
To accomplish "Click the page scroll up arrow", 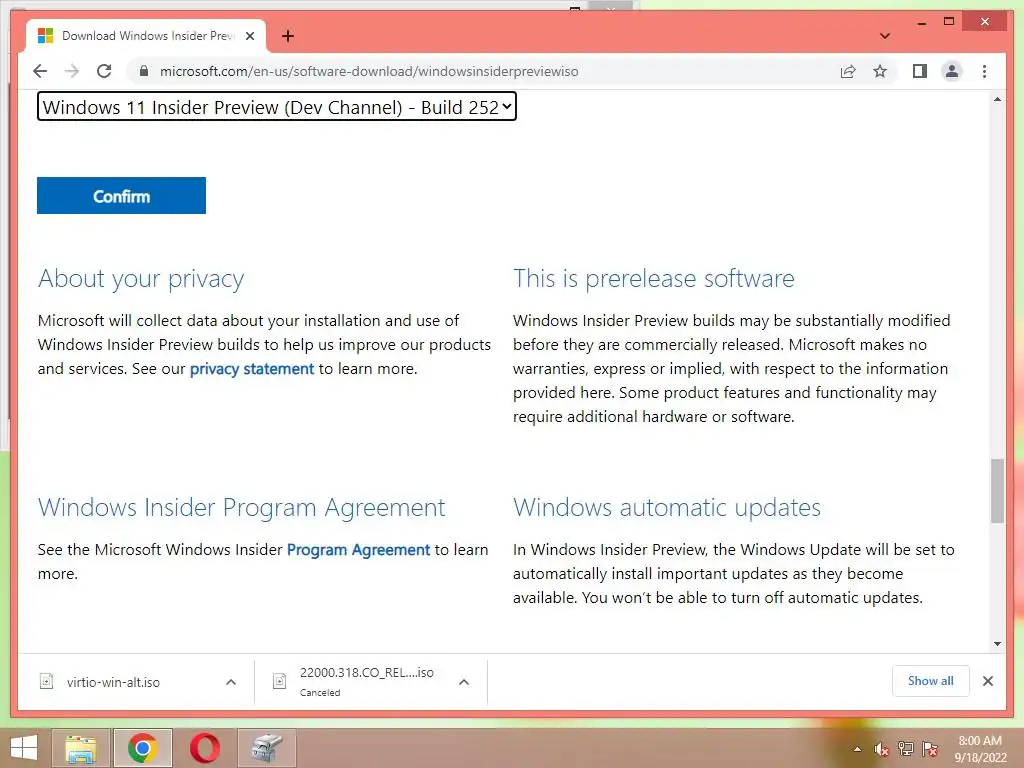I will pos(997,99).
